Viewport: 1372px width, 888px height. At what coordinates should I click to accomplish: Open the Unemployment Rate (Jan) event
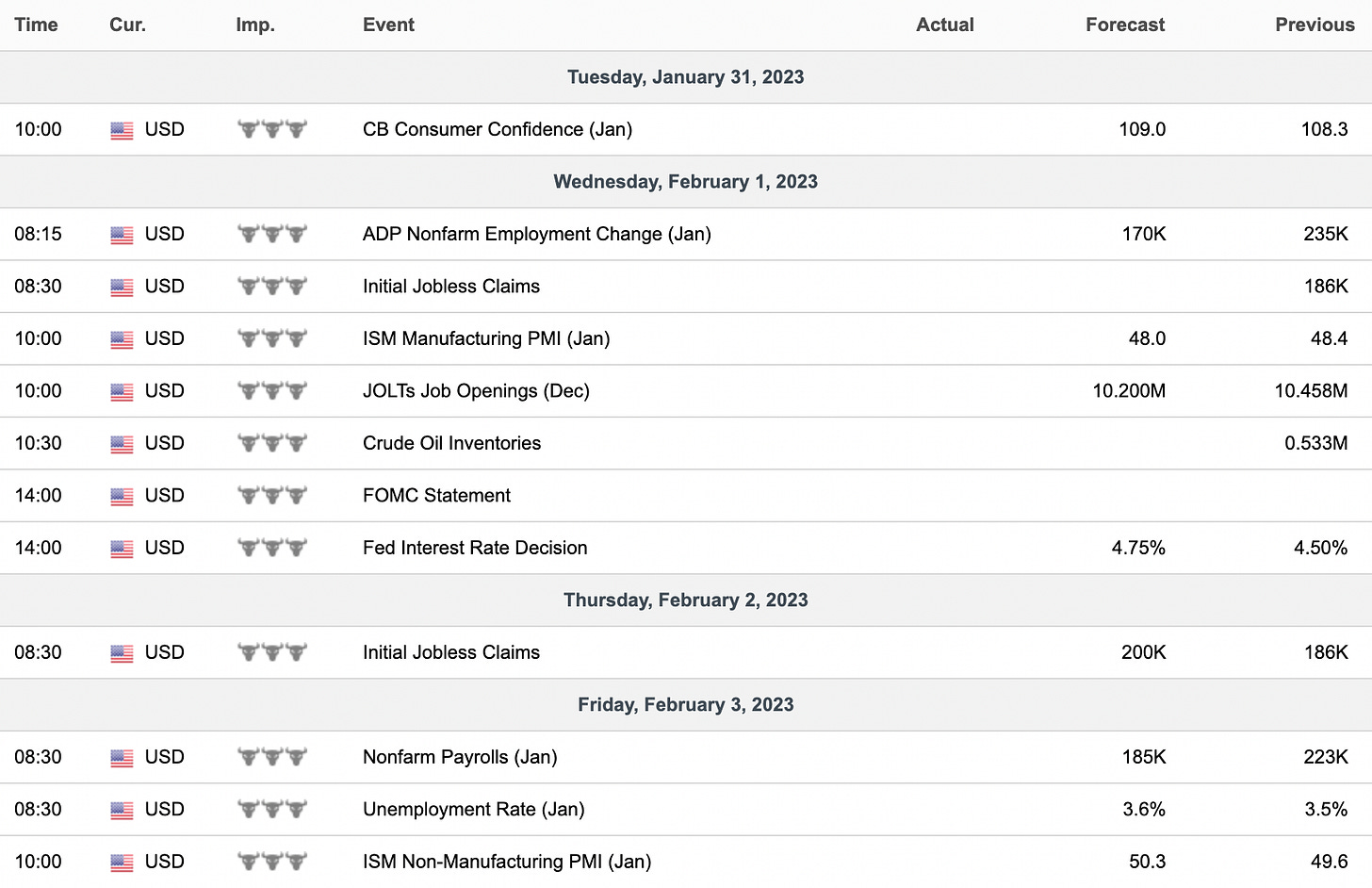click(474, 809)
